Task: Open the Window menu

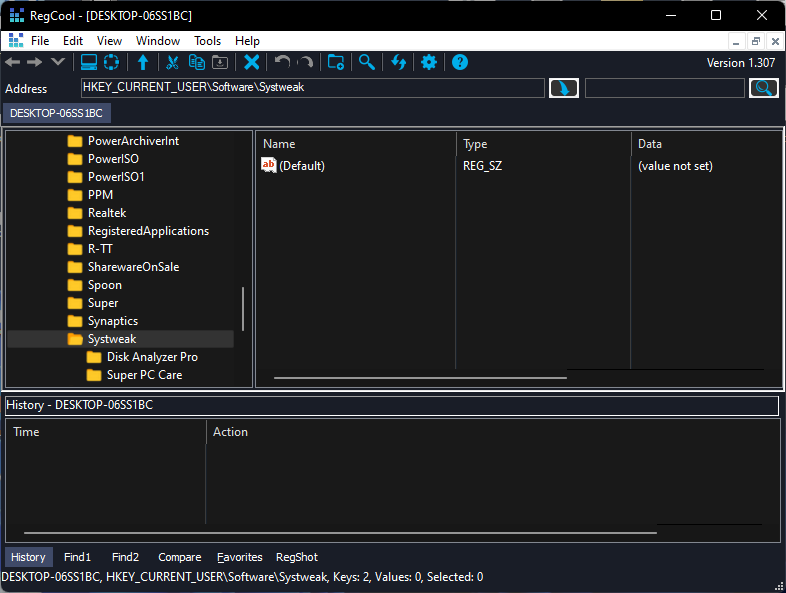Action: pos(158,41)
